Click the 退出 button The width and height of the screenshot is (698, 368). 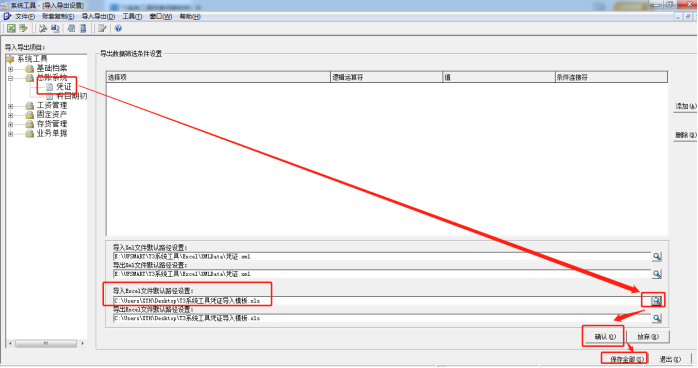point(670,359)
